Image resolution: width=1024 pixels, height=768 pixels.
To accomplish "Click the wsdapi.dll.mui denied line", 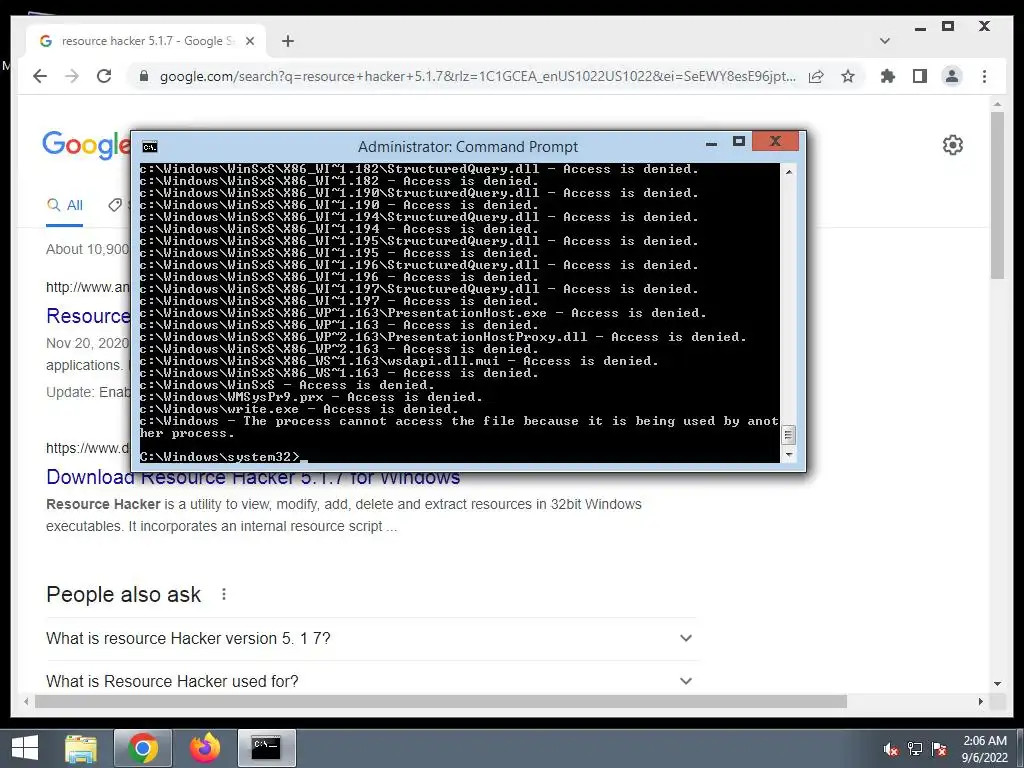I will pos(398,361).
